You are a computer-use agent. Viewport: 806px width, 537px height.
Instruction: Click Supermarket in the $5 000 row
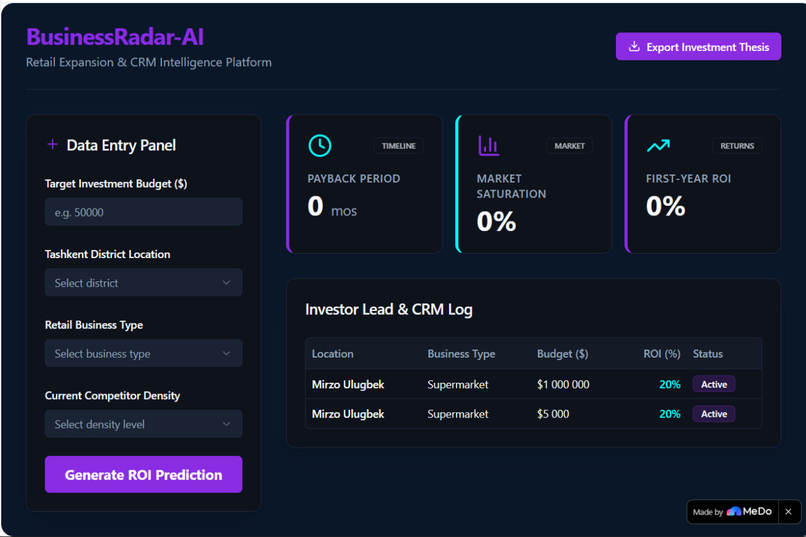(x=457, y=414)
